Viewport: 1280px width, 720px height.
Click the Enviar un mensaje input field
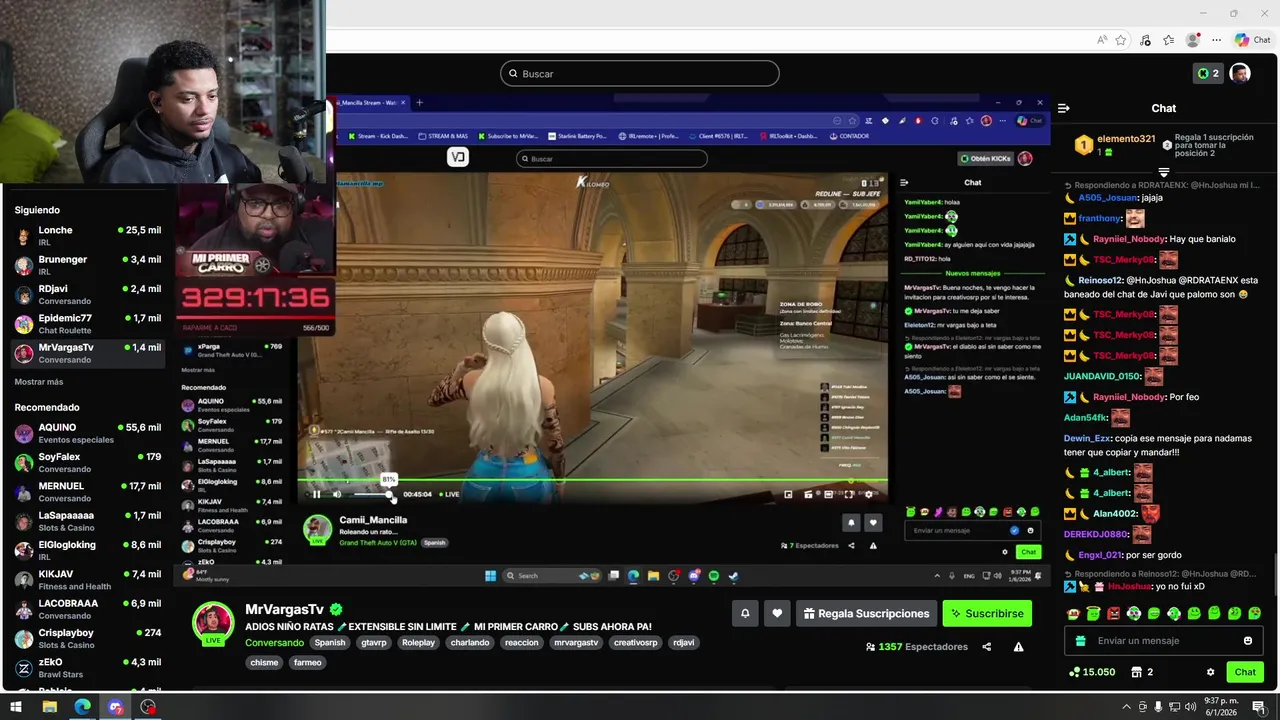[1164, 641]
